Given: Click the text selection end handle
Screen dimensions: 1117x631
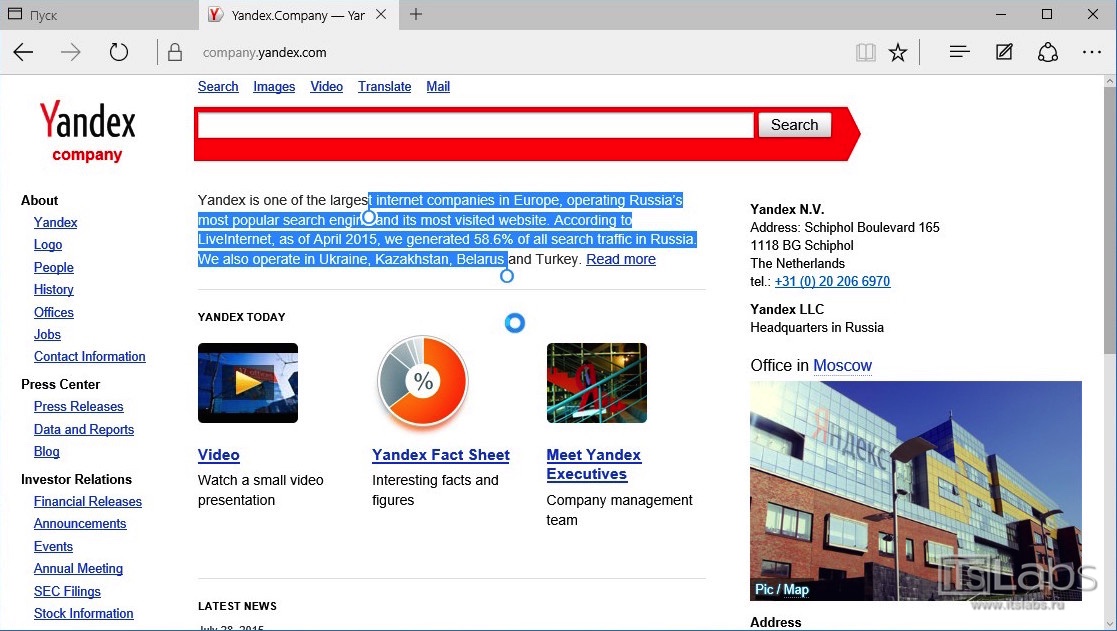Looking at the screenshot, I should point(506,276).
